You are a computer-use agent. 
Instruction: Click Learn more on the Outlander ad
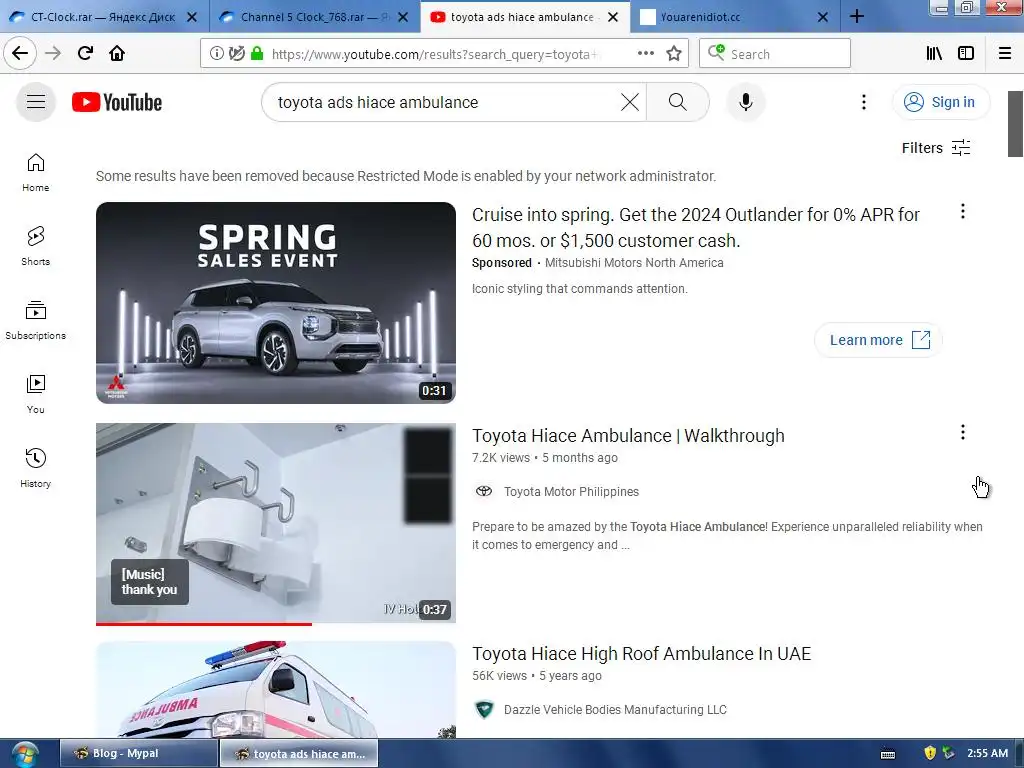pyautogui.click(x=878, y=340)
